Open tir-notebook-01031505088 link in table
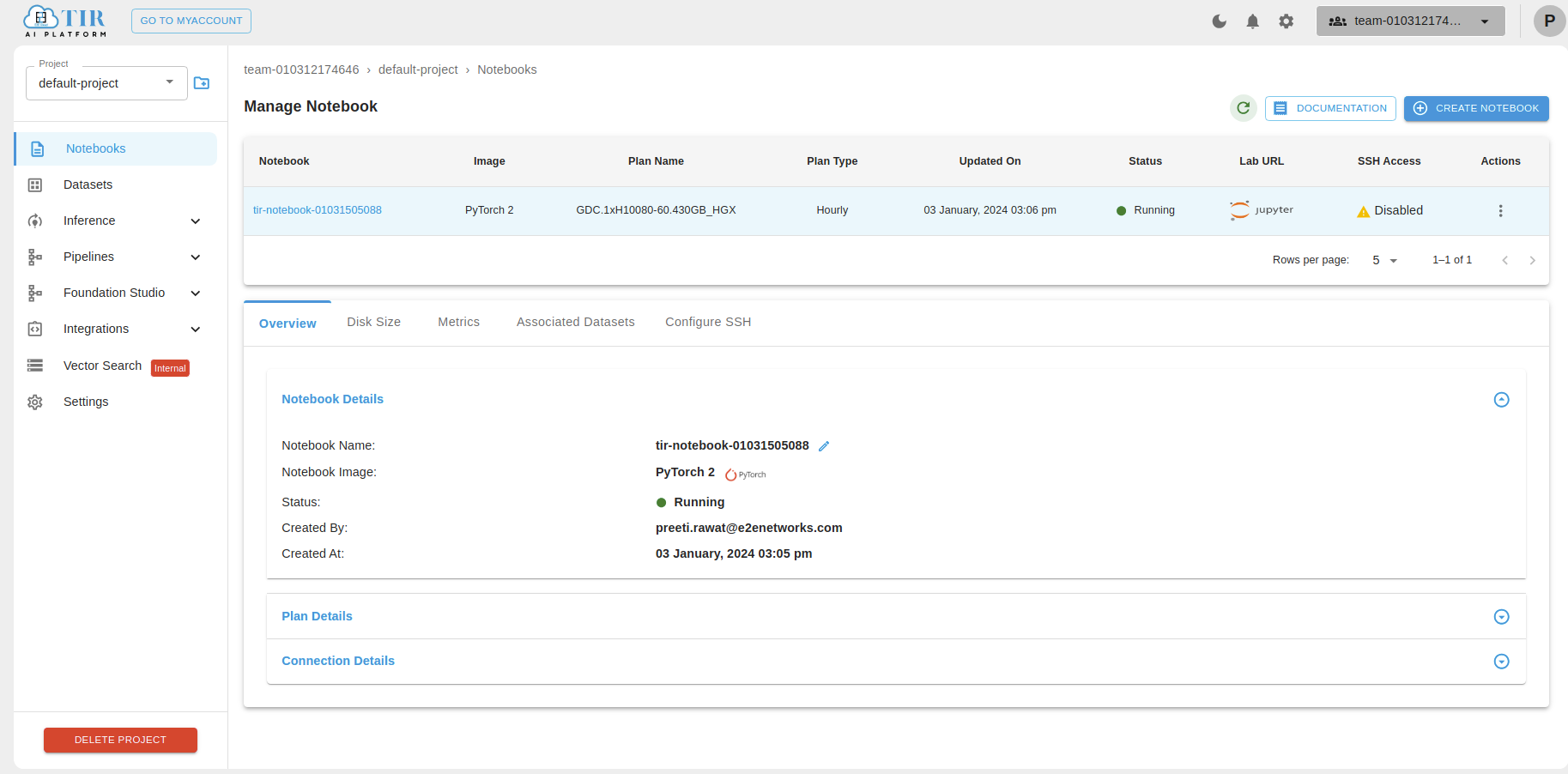This screenshot has height=774, width=1568. point(318,210)
